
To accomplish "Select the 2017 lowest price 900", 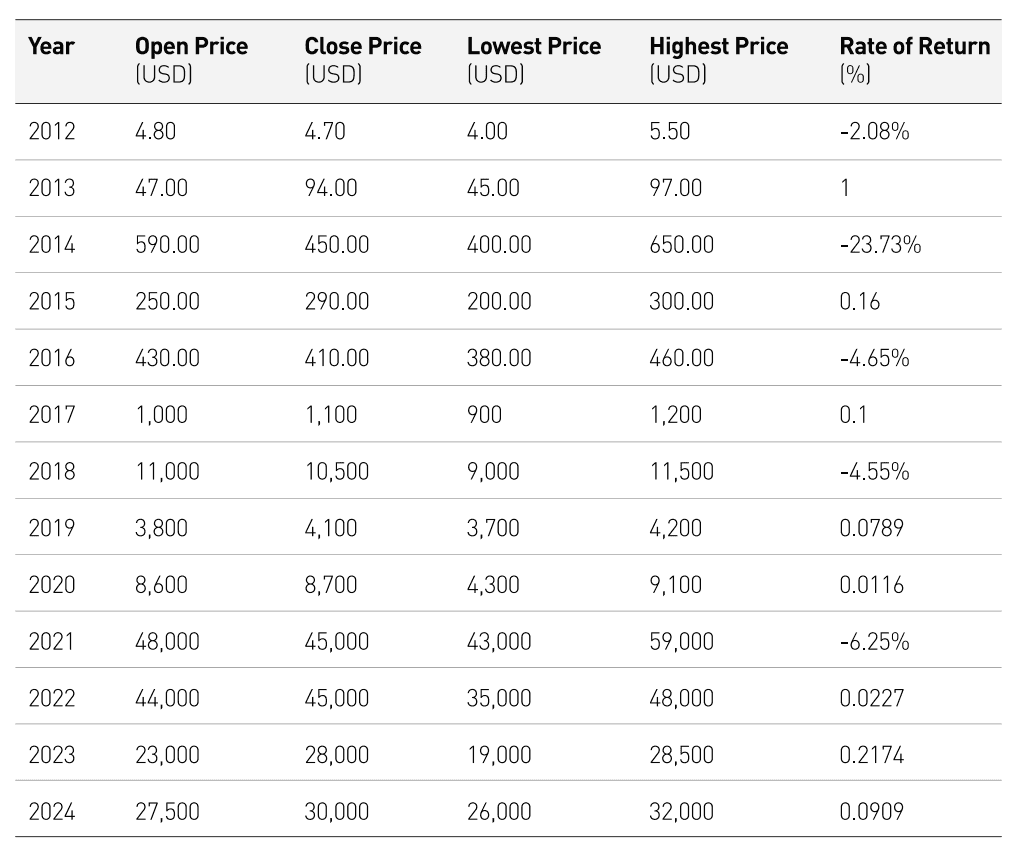I will point(484,414).
